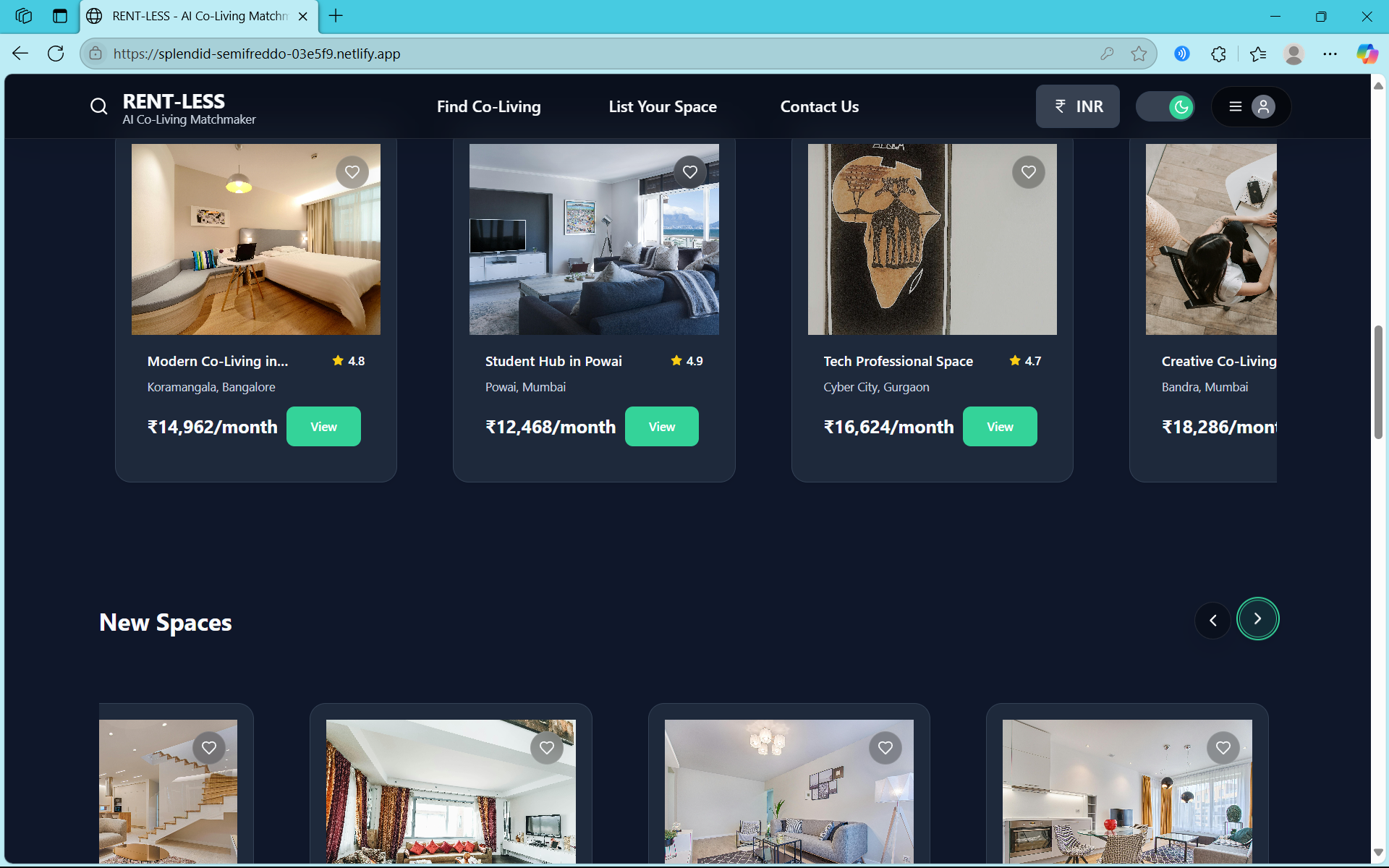Favorite the Student Hub in Powai listing
Screen dimensions: 1389x868
coord(690,172)
